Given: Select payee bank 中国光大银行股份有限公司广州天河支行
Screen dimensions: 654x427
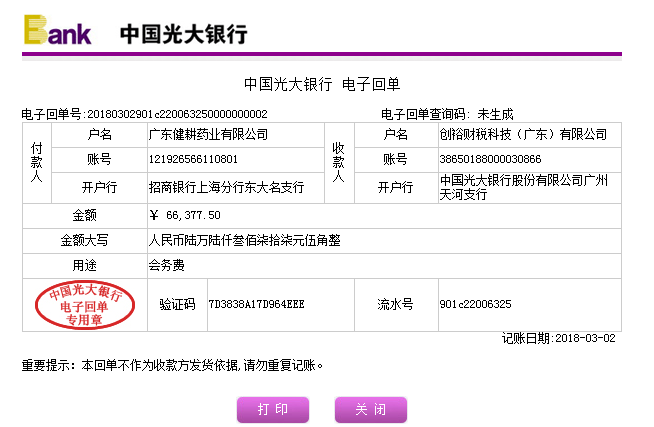Looking at the screenshot, I should coord(524,188).
